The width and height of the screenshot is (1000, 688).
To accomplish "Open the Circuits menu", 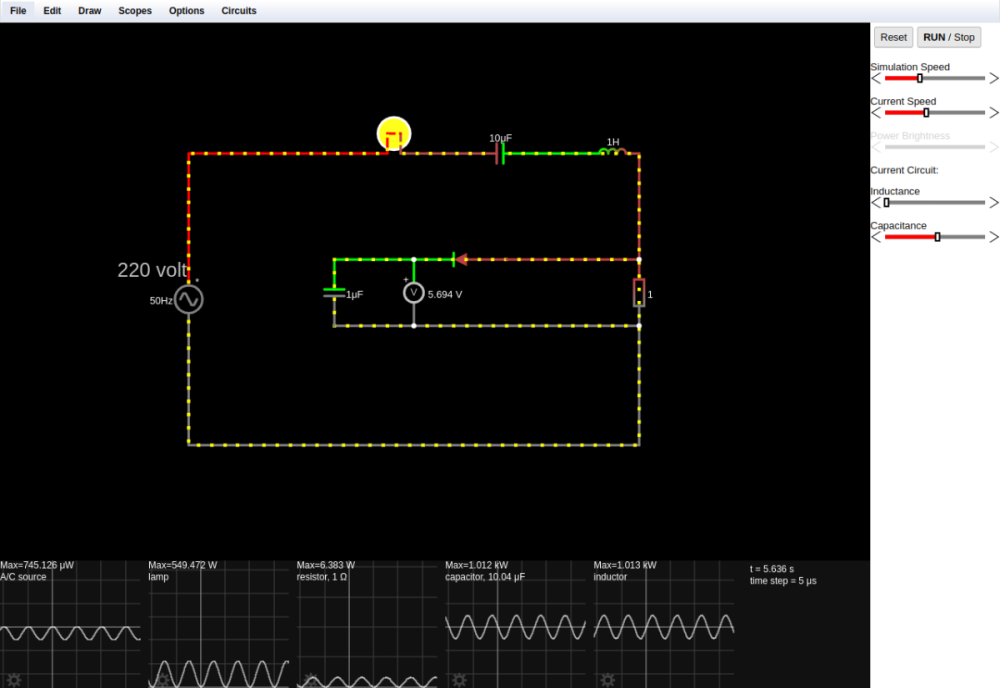I will click(238, 10).
